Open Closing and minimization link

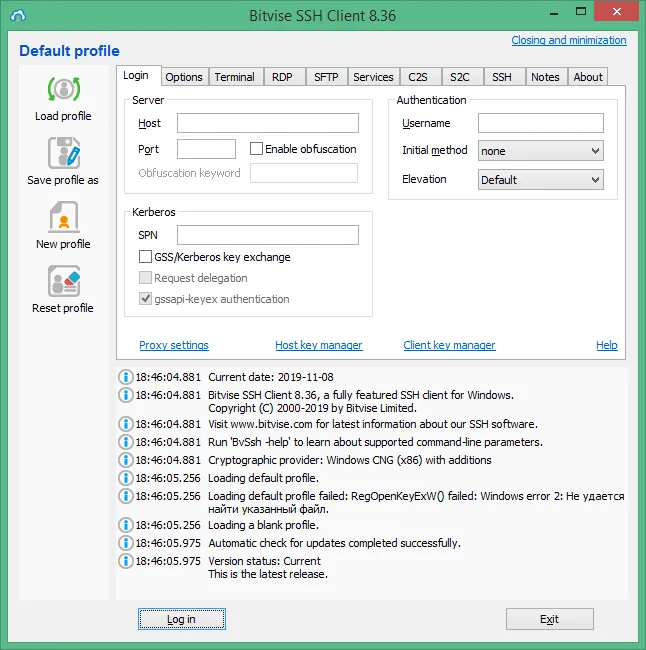tap(569, 40)
